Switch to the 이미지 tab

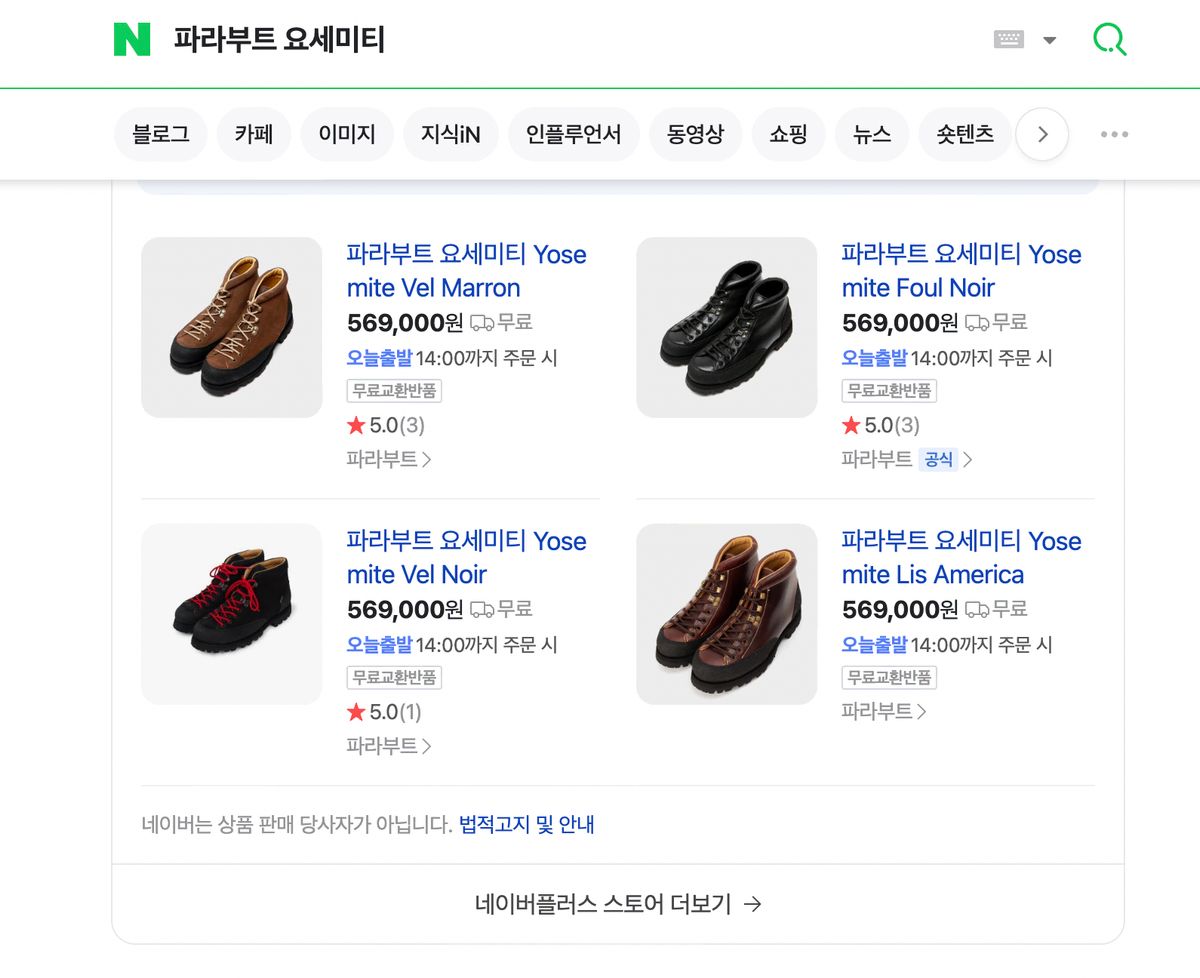click(347, 135)
